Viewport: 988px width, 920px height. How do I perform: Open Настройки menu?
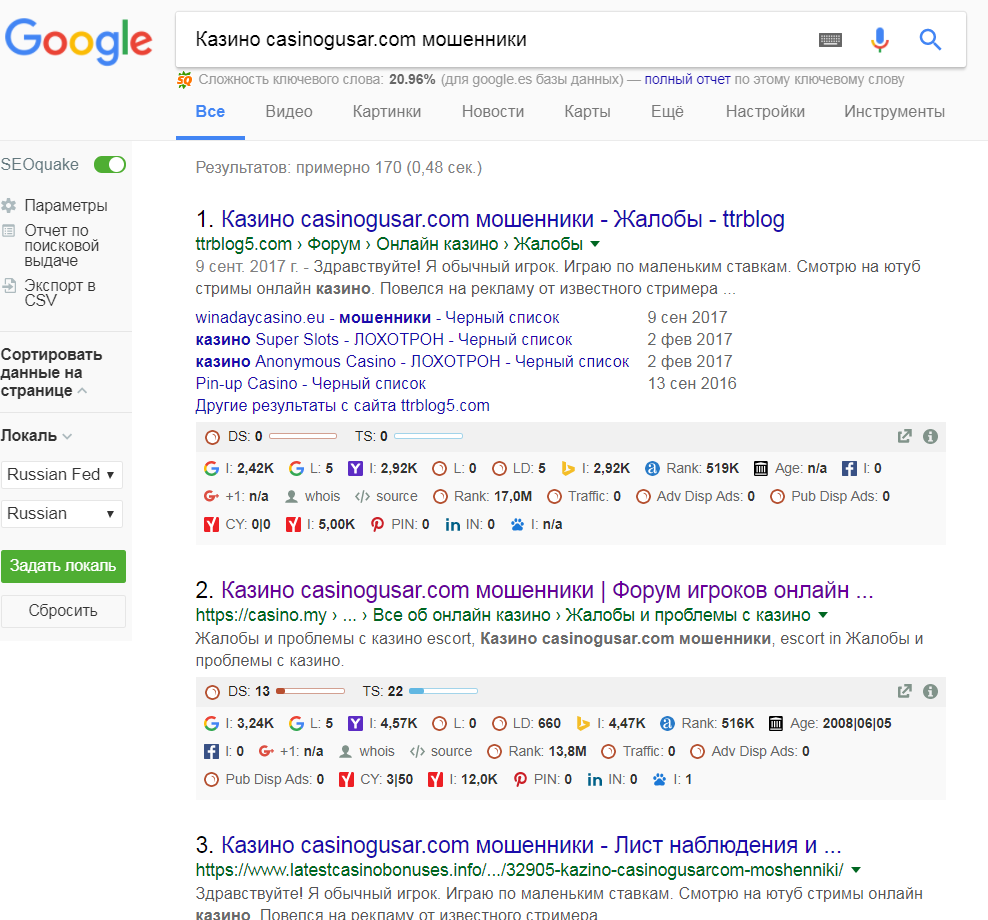click(x=765, y=112)
